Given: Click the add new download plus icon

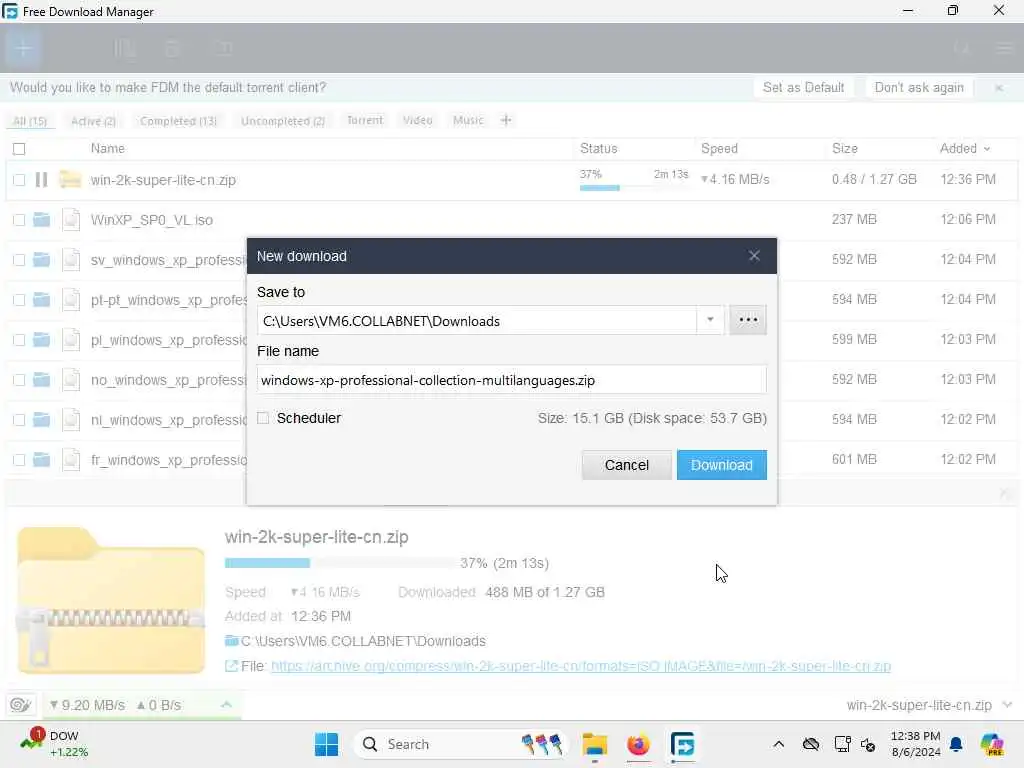Looking at the screenshot, I should click(x=23, y=48).
